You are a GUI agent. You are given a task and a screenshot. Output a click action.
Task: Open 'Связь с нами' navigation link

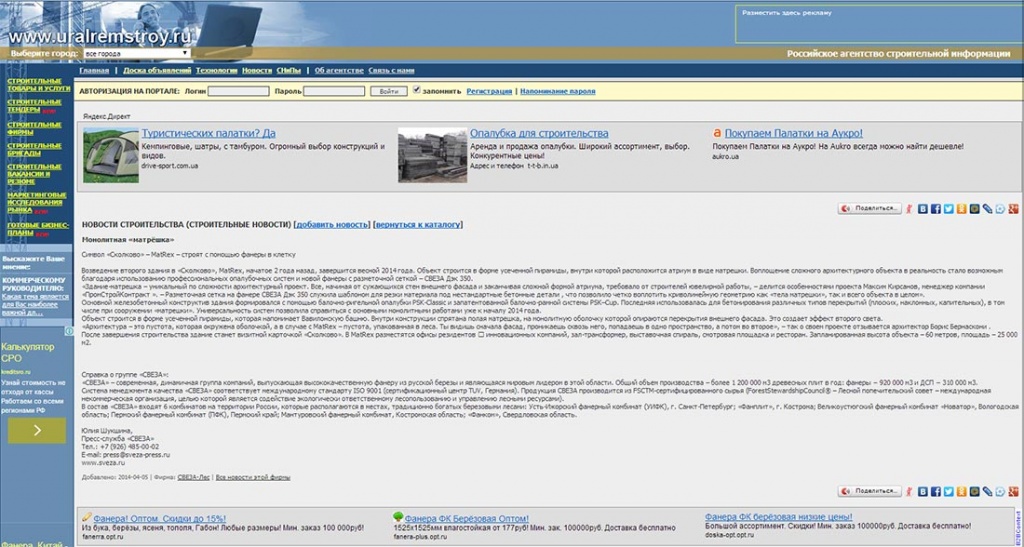[x=391, y=70]
